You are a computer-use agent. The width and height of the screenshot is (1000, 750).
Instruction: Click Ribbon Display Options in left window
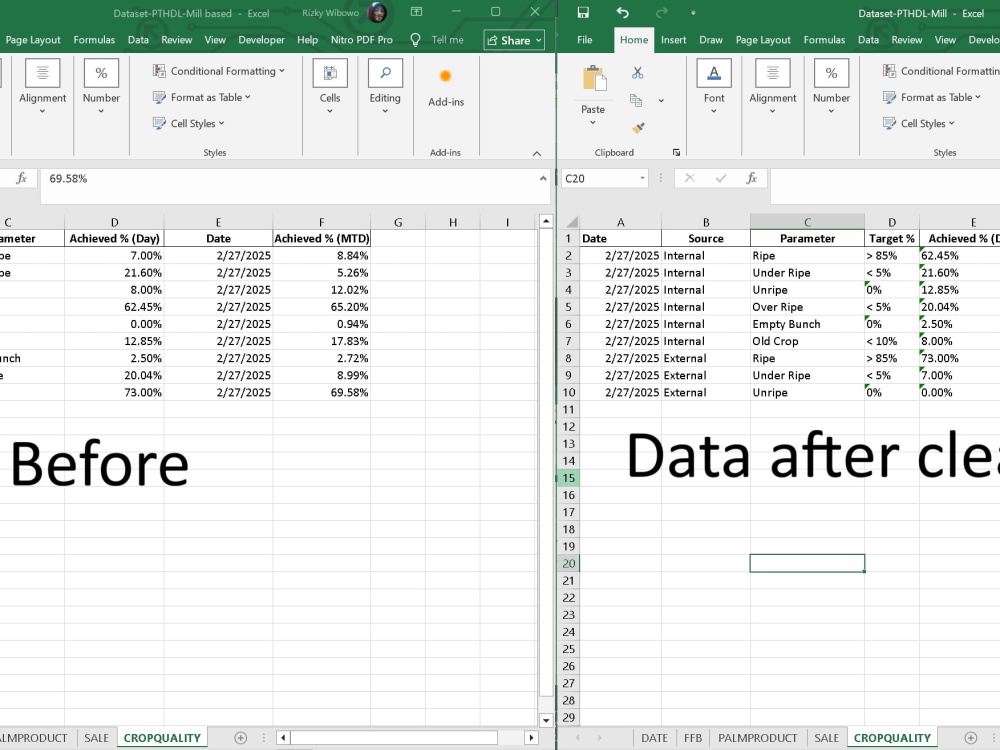point(416,12)
